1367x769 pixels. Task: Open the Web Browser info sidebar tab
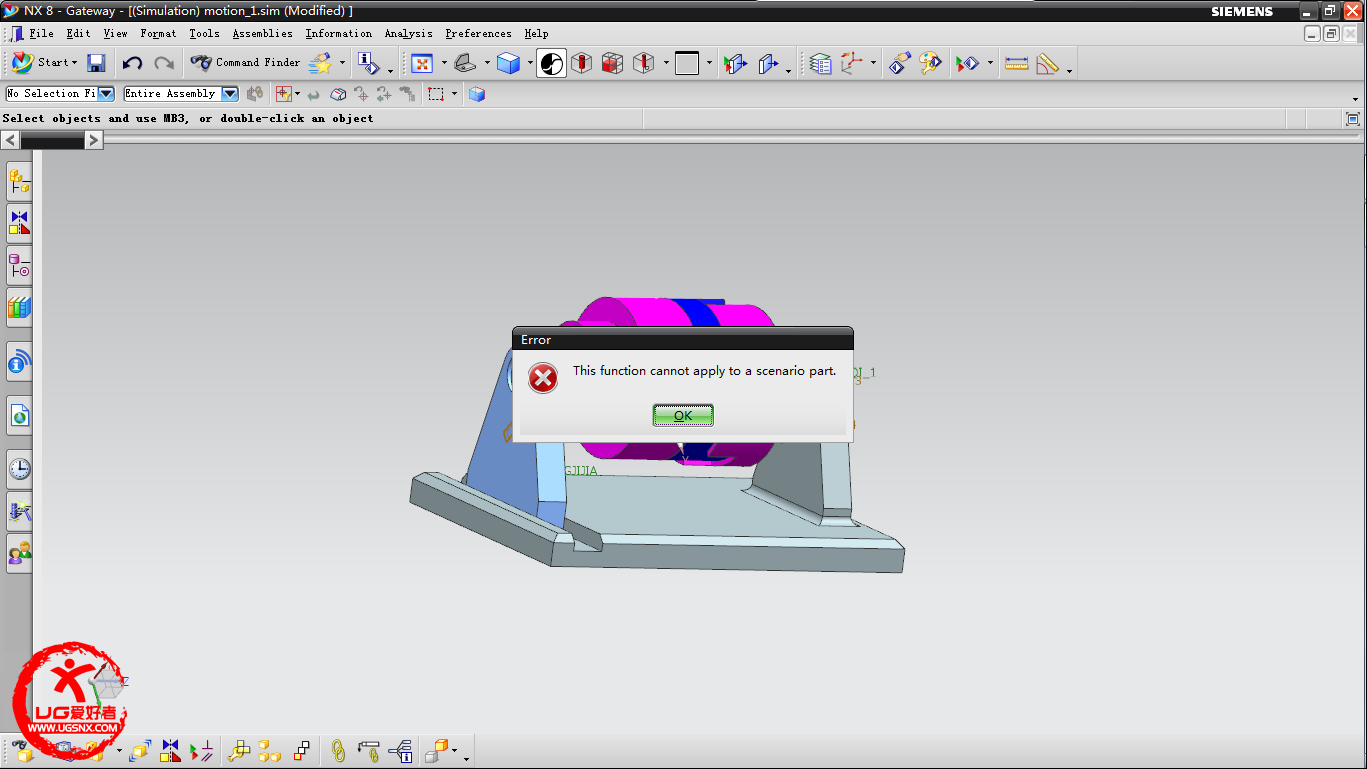19,361
